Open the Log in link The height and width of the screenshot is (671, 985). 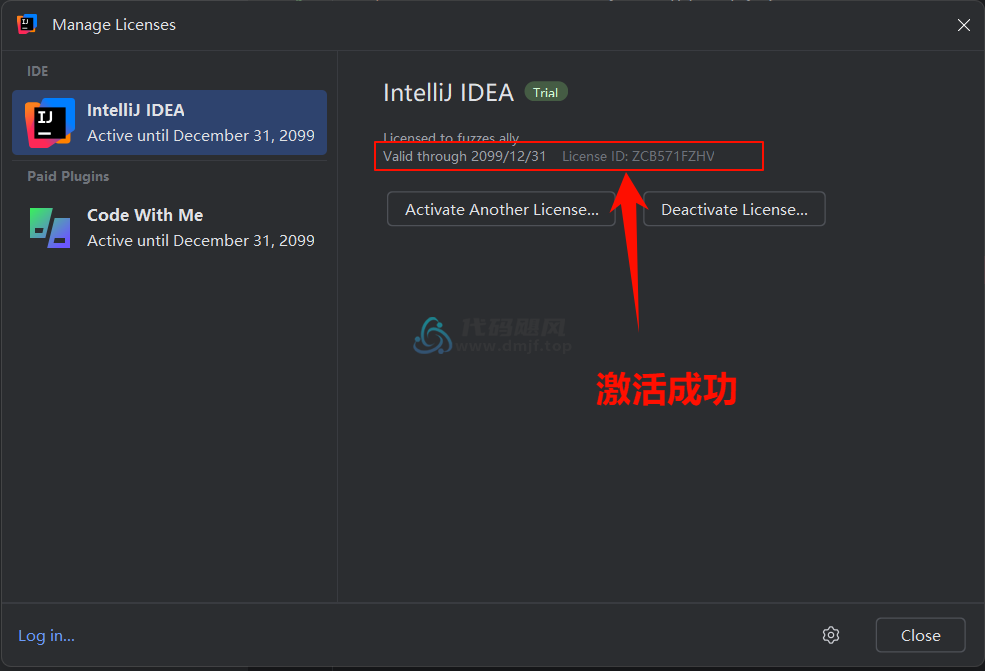click(x=46, y=636)
